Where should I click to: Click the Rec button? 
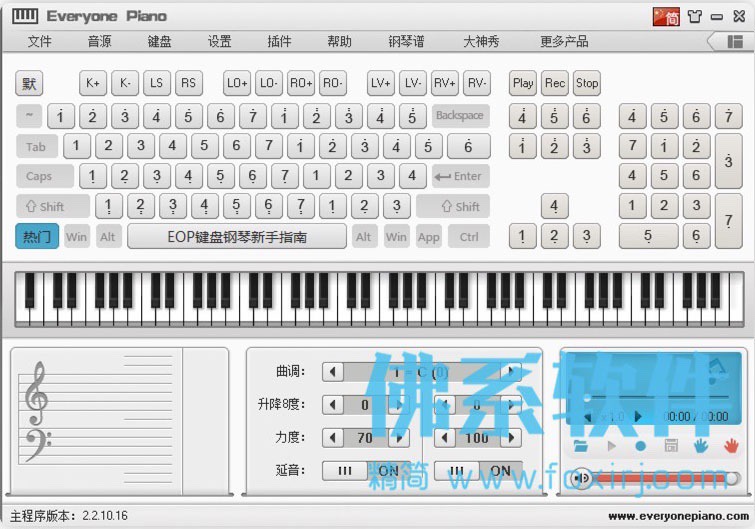click(555, 83)
